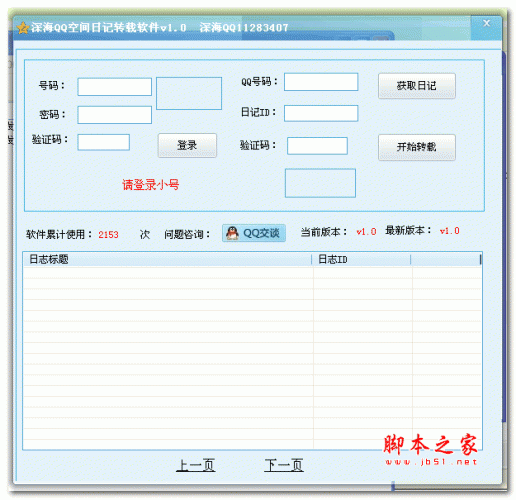Screen dimensions: 516x500
Task: Click the red 请登录小号 notice text
Action: tap(151, 185)
